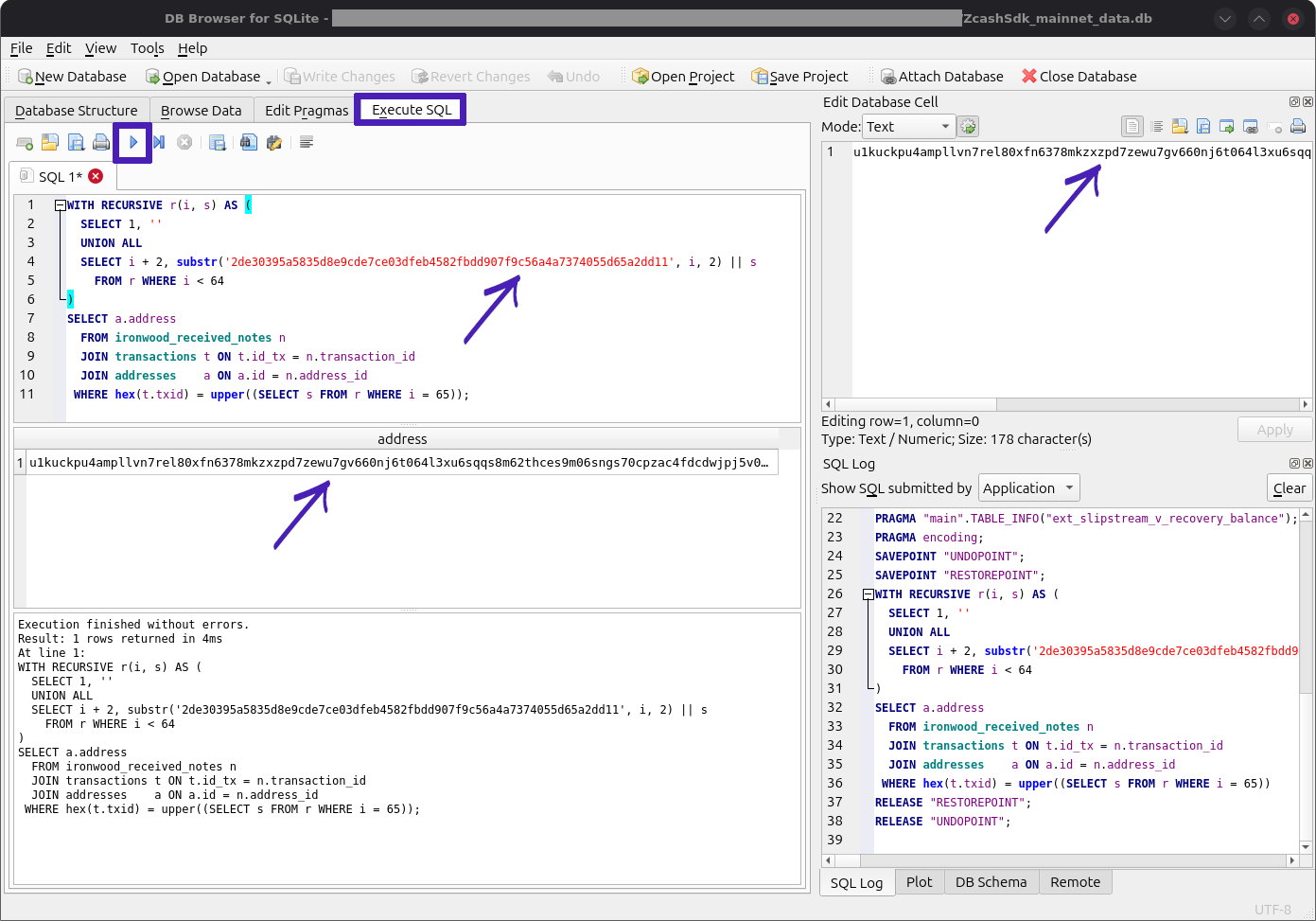The width and height of the screenshot is (1316, 921).
Task: Open the cell editor Mode dropdown
Action: 908,126
